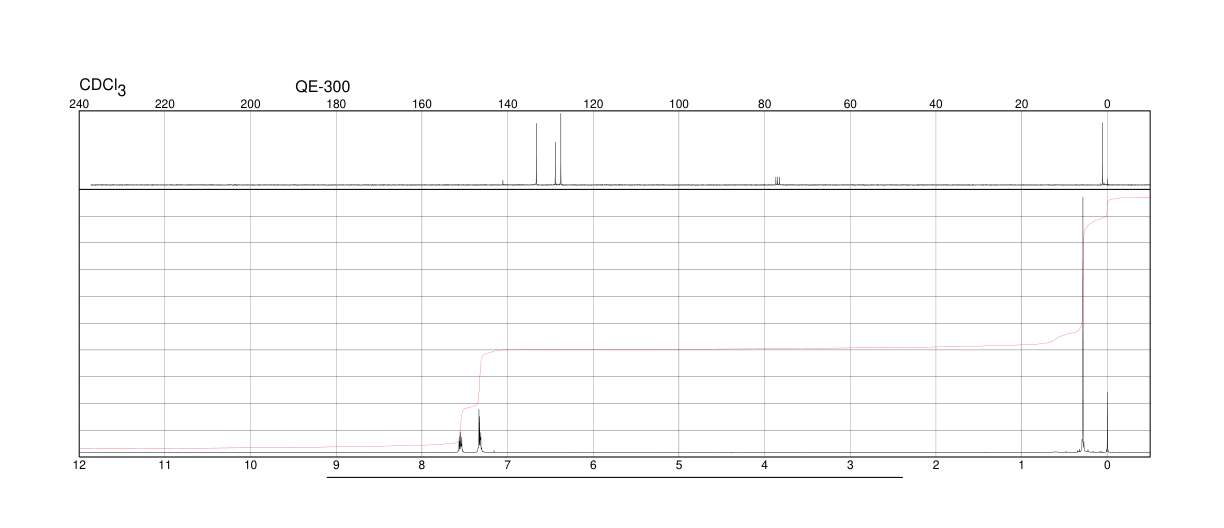Click the 160 ppm carbon axis label

tap(422, 104)
